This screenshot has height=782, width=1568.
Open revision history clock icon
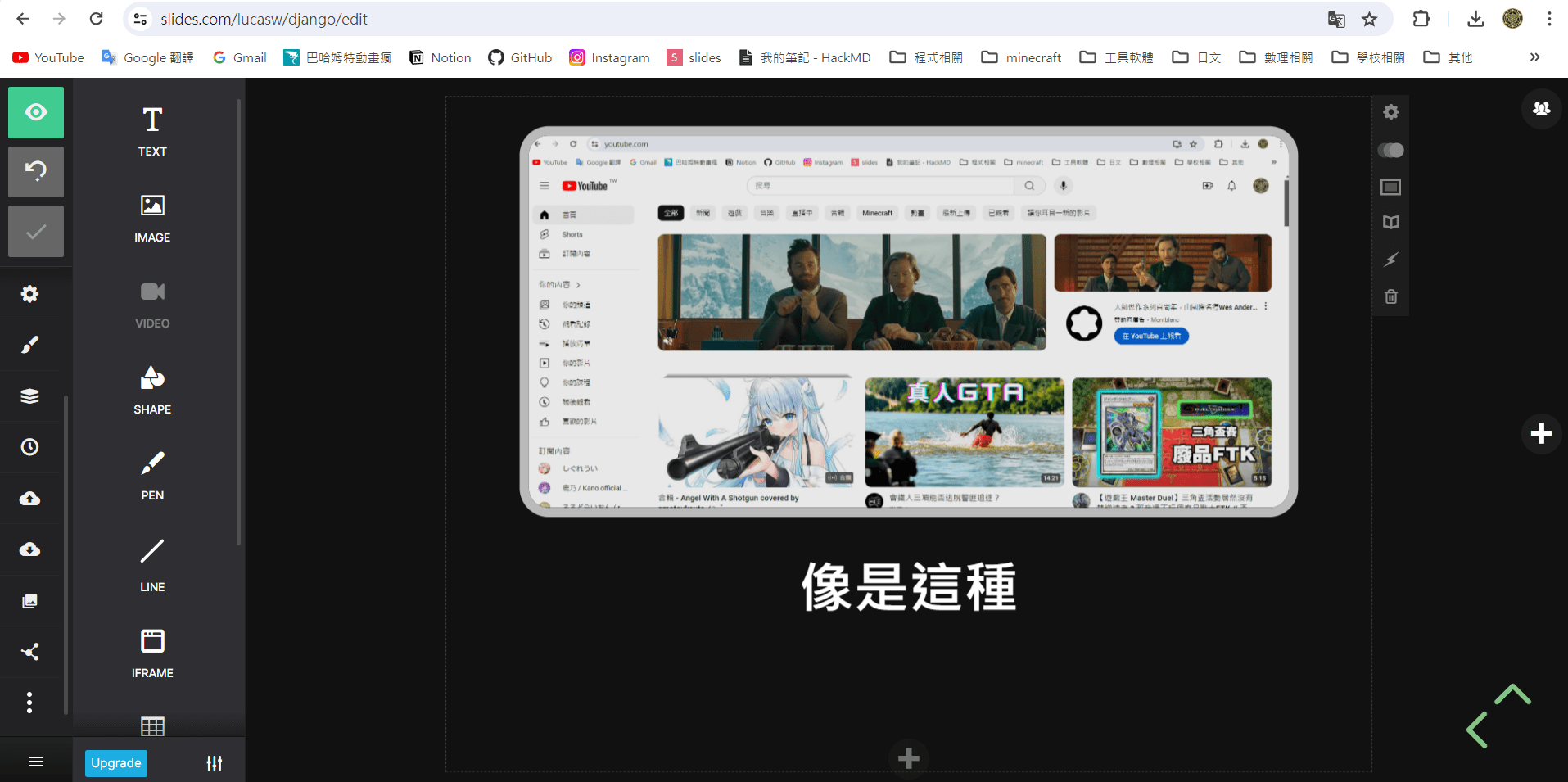[30, 447]
